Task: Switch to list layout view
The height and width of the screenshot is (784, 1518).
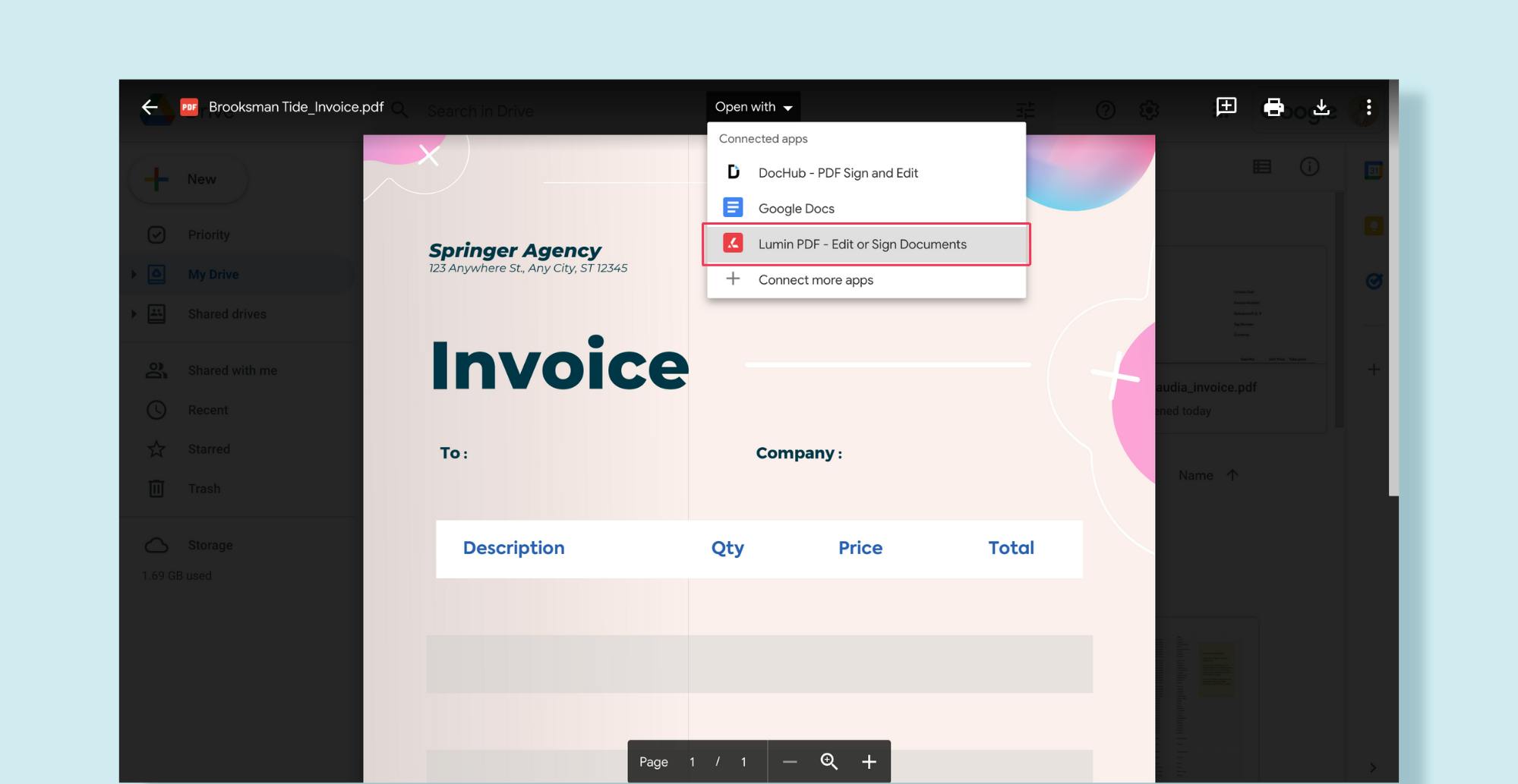Action: (x=1262, y=166)
